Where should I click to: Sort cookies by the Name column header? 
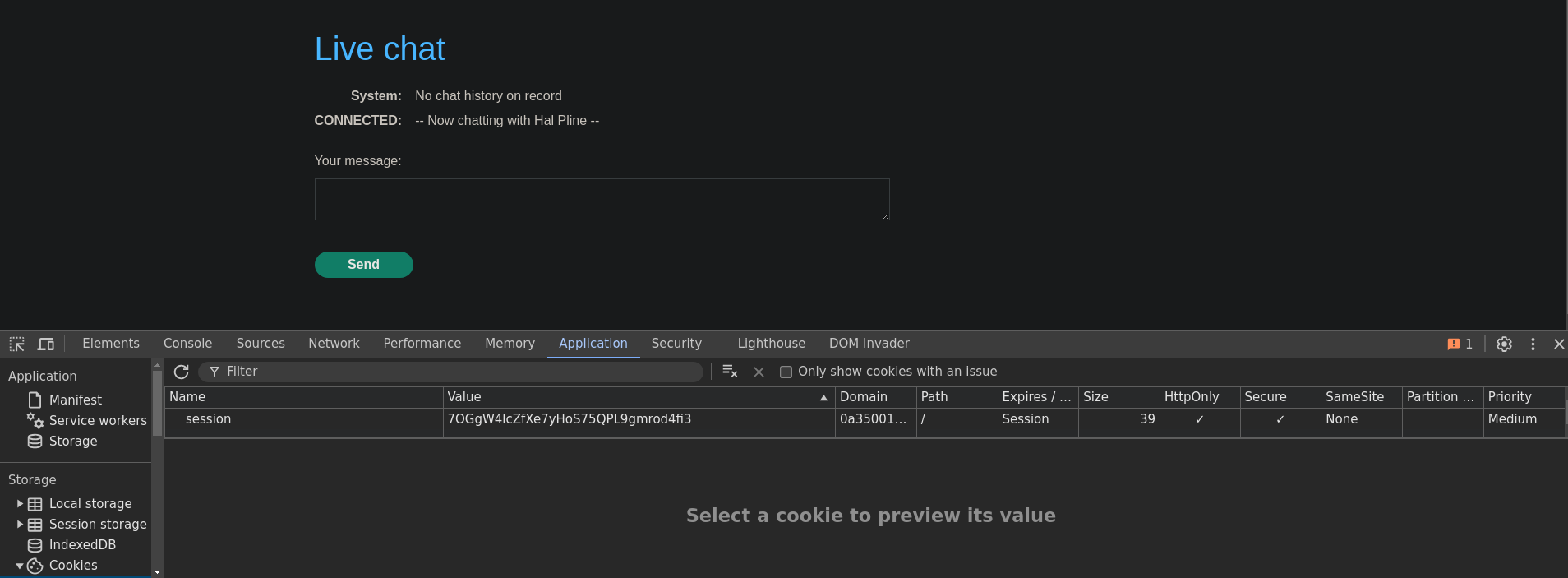tap(302, 397)
